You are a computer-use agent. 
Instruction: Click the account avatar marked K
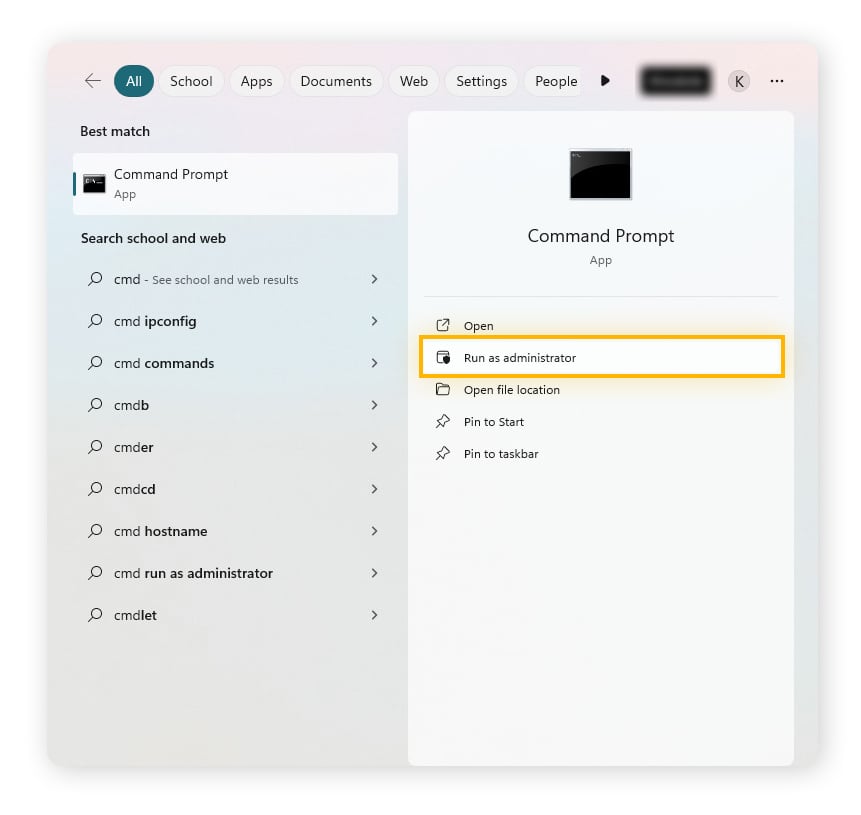point(738,81)
